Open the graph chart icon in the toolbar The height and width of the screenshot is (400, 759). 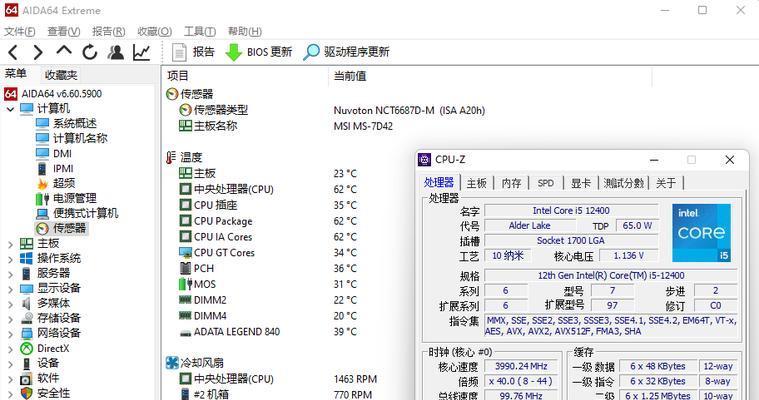(141, 52)
